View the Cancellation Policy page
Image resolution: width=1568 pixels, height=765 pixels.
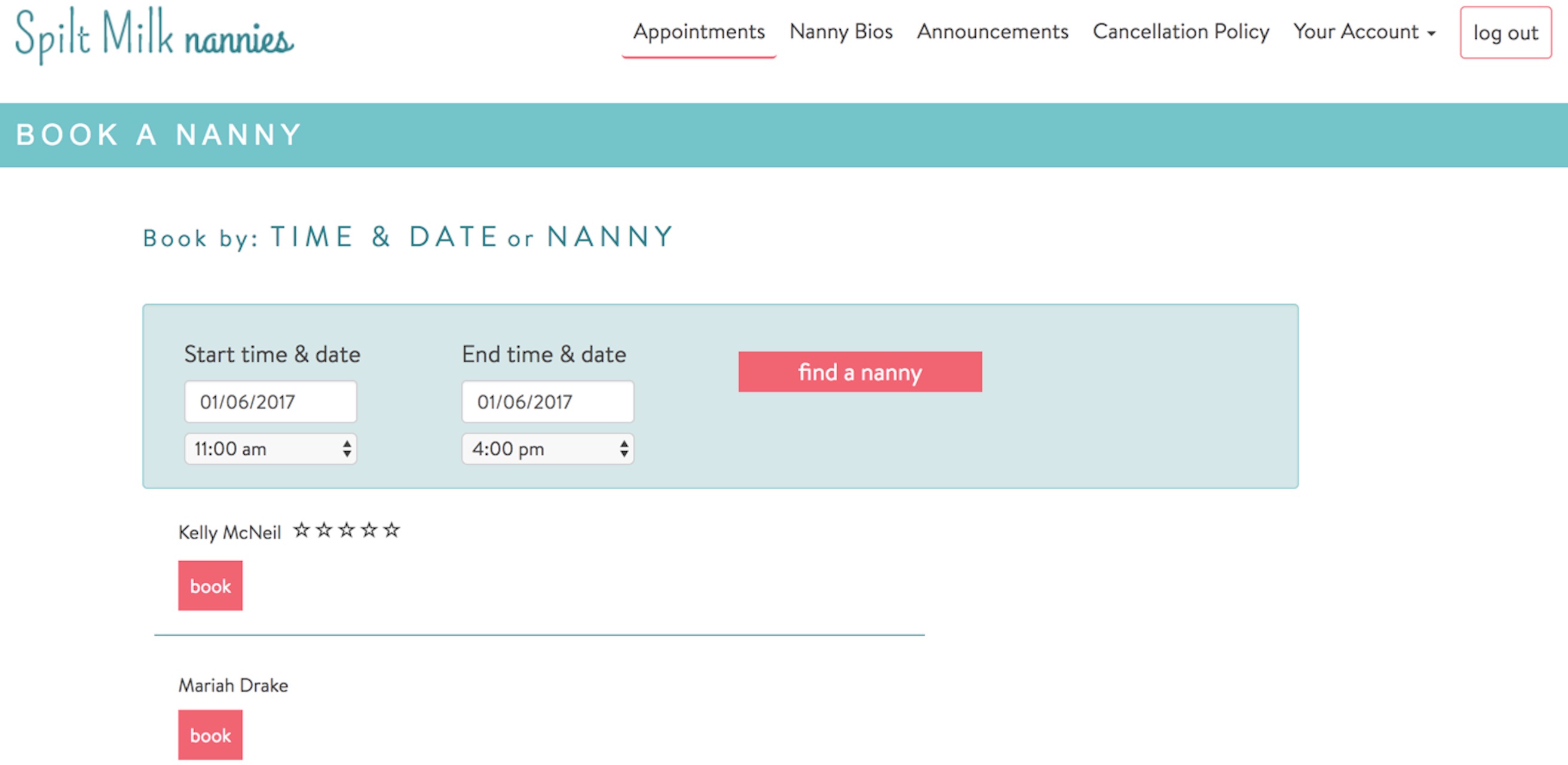click(1180, 32)
